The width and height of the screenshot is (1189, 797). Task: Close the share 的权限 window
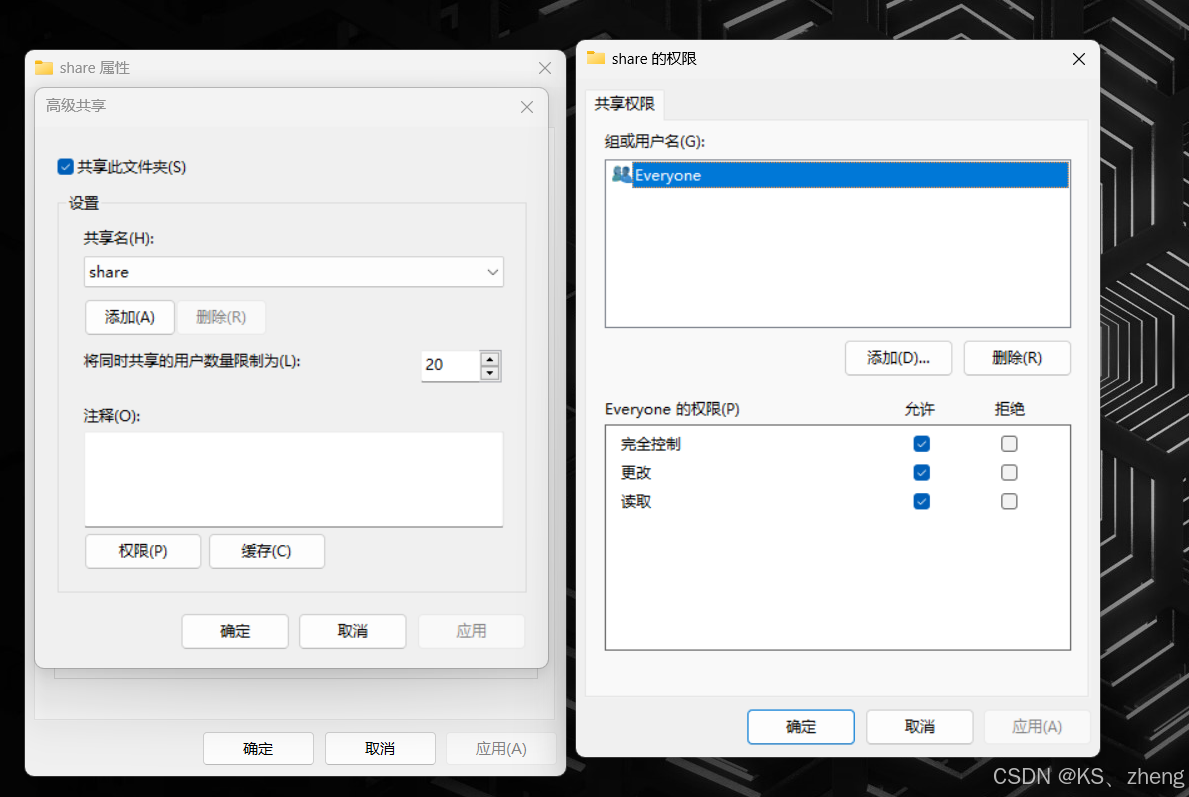pyautogui.click(x=1078, y=59)
